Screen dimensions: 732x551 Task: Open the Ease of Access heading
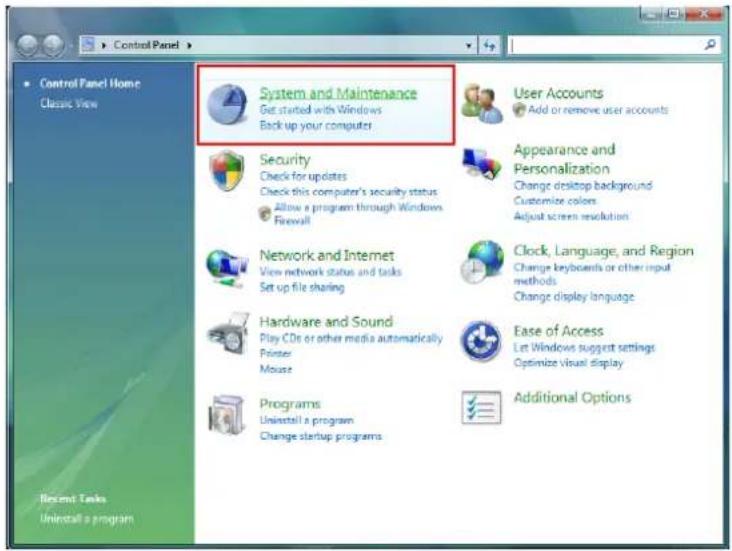click(558, 331)
